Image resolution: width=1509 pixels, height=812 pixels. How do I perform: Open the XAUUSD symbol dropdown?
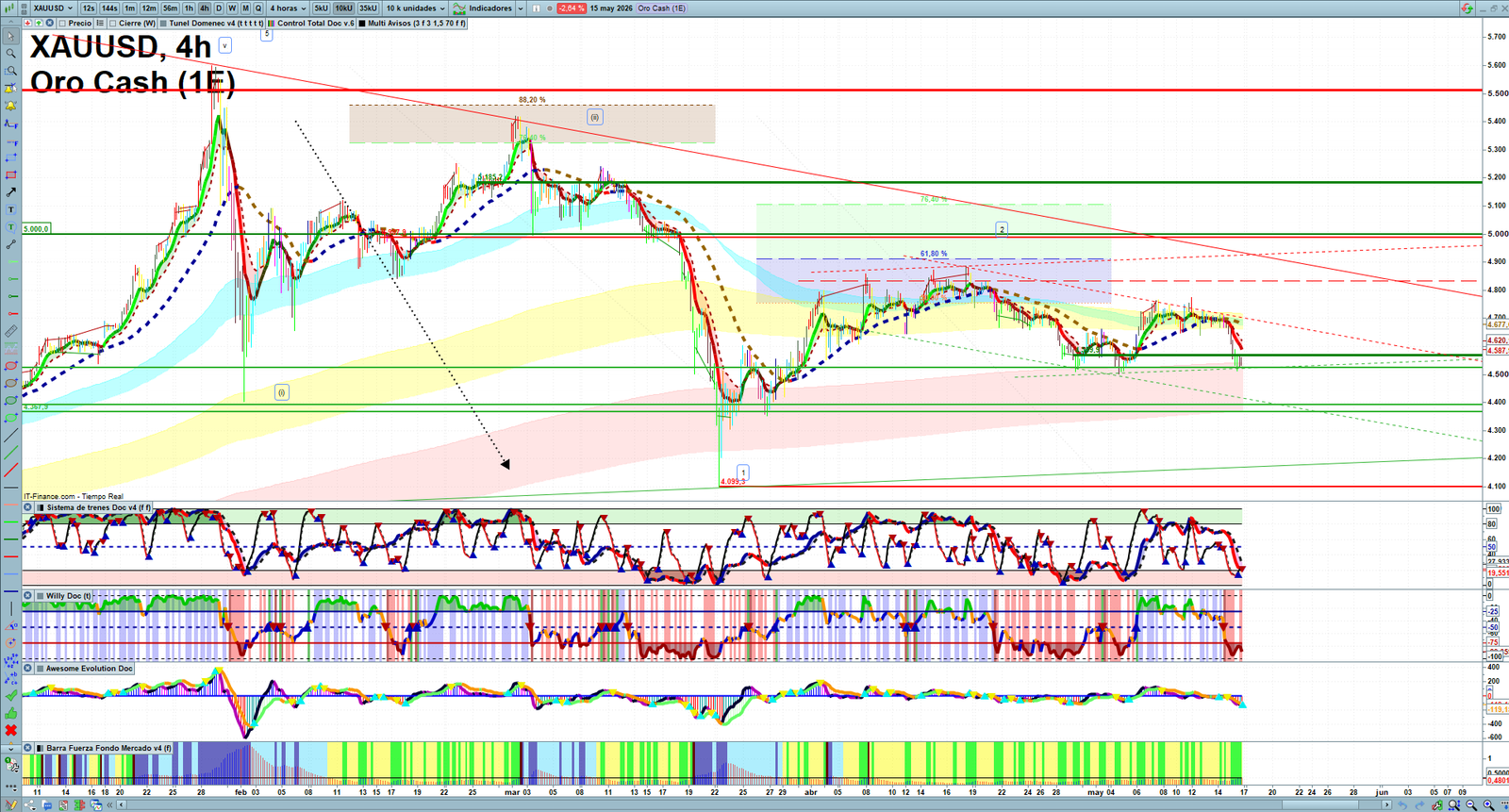click(53, 8)
